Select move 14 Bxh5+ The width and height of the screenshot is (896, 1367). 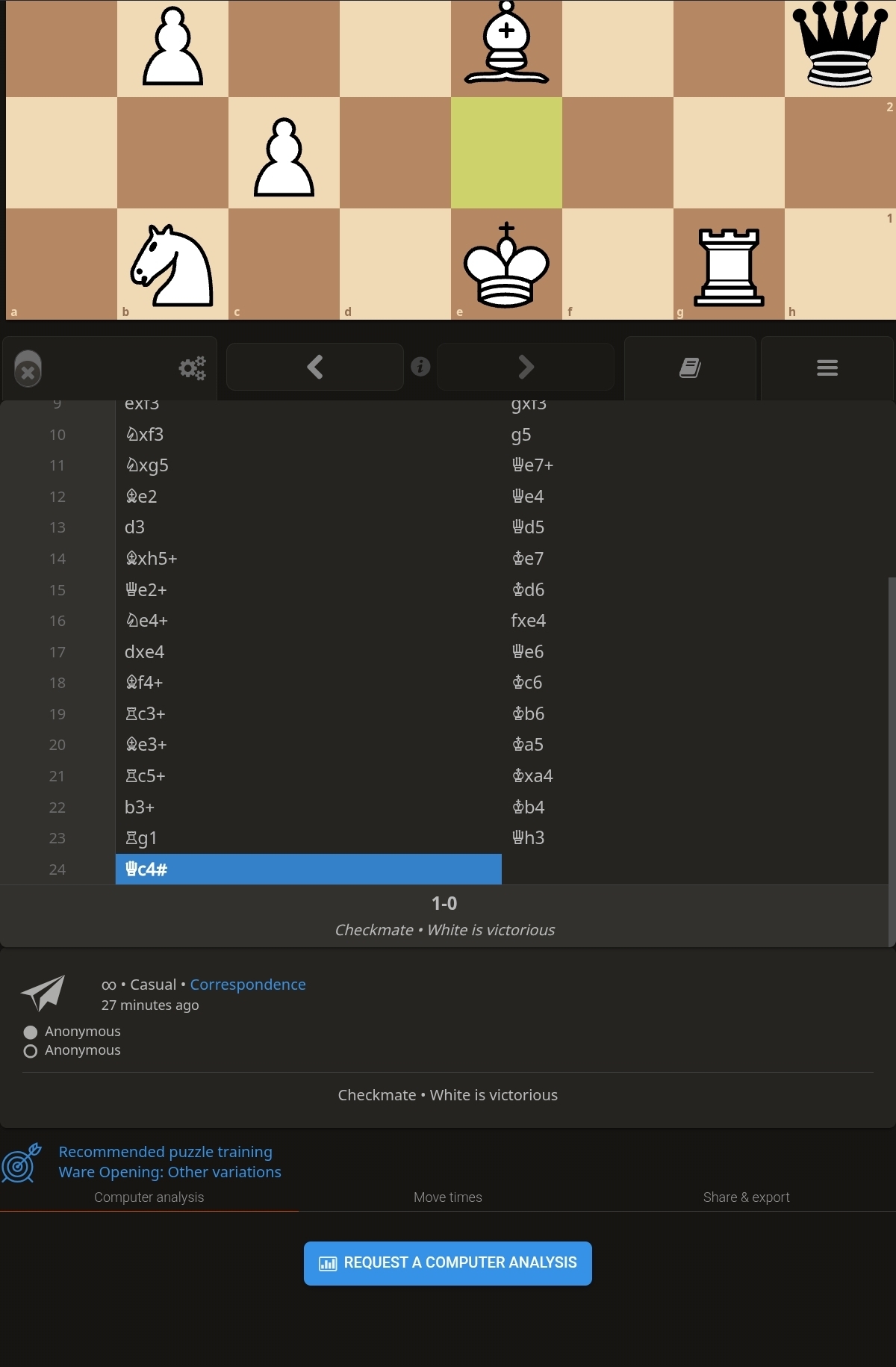coord(308,558)
